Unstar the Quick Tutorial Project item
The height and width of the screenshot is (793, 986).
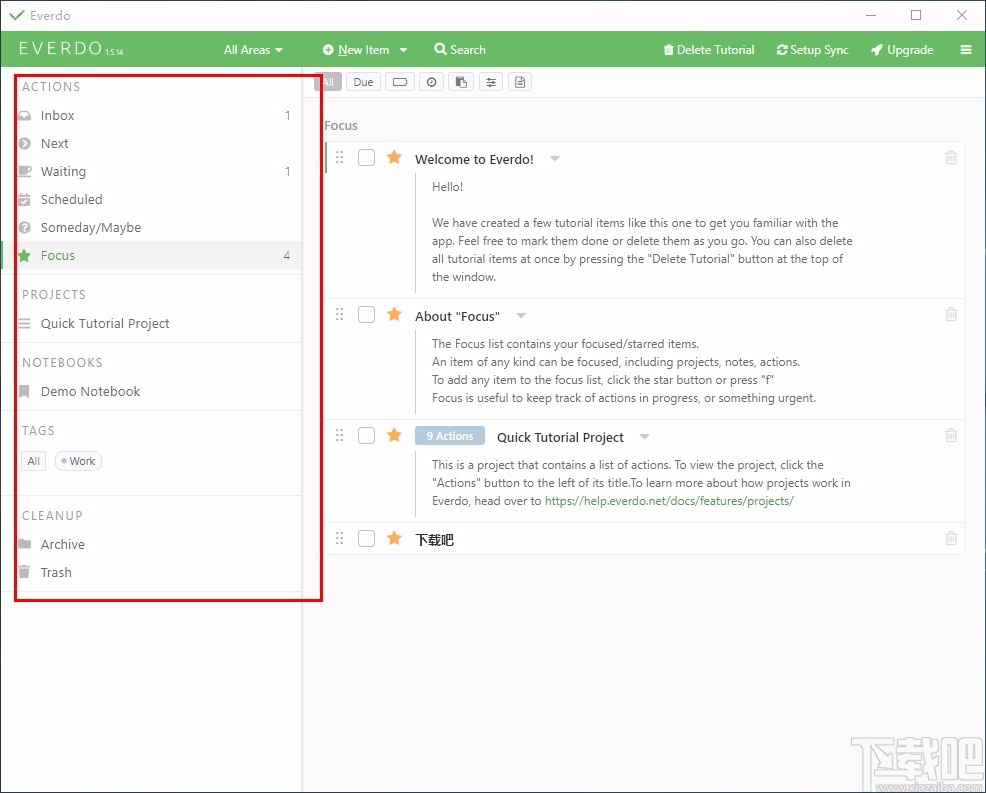(x=394, y=435)
